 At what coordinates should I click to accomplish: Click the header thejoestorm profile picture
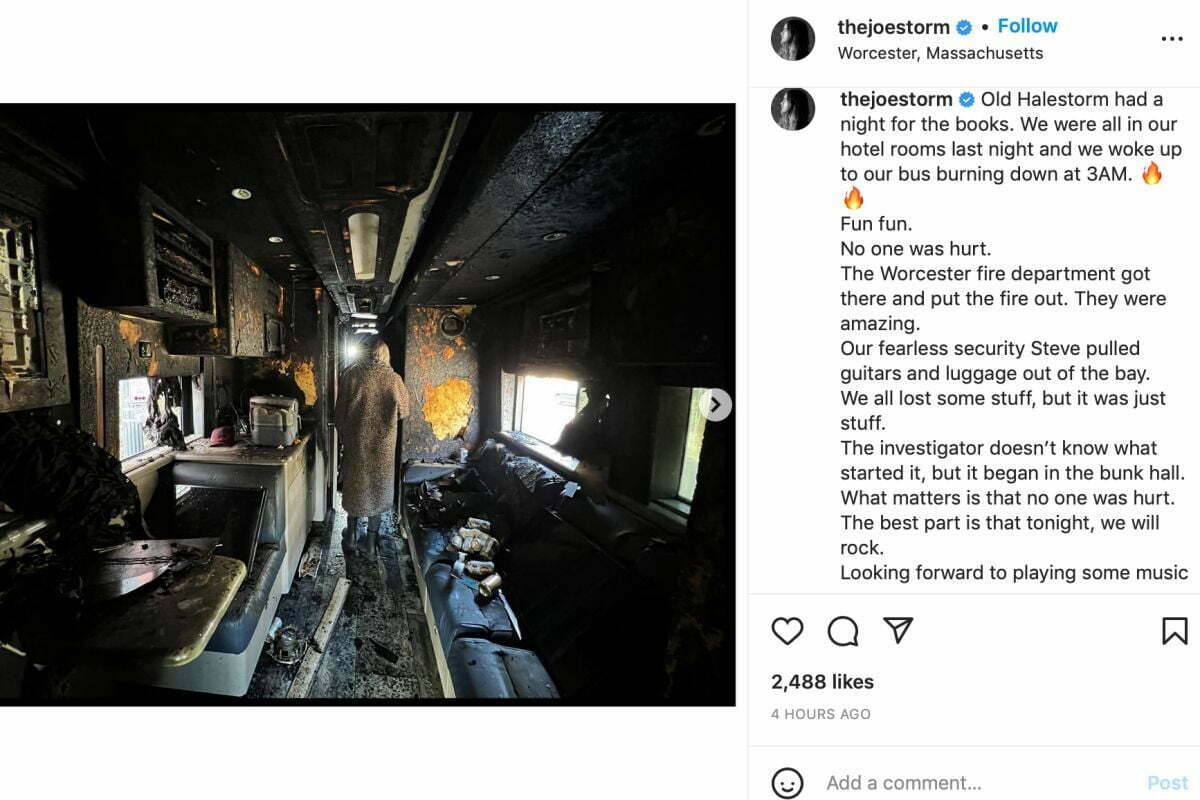[793, 39]
